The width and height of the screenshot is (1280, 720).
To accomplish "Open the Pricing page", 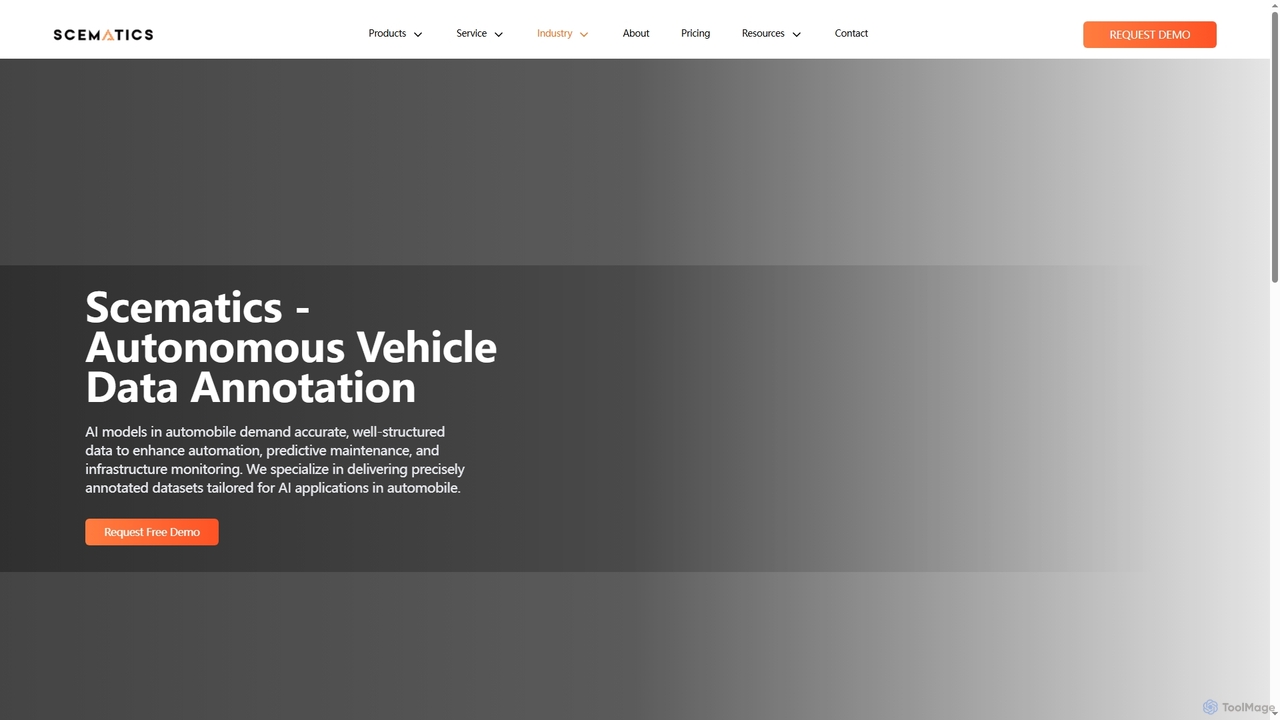I will tap(695, 34).
